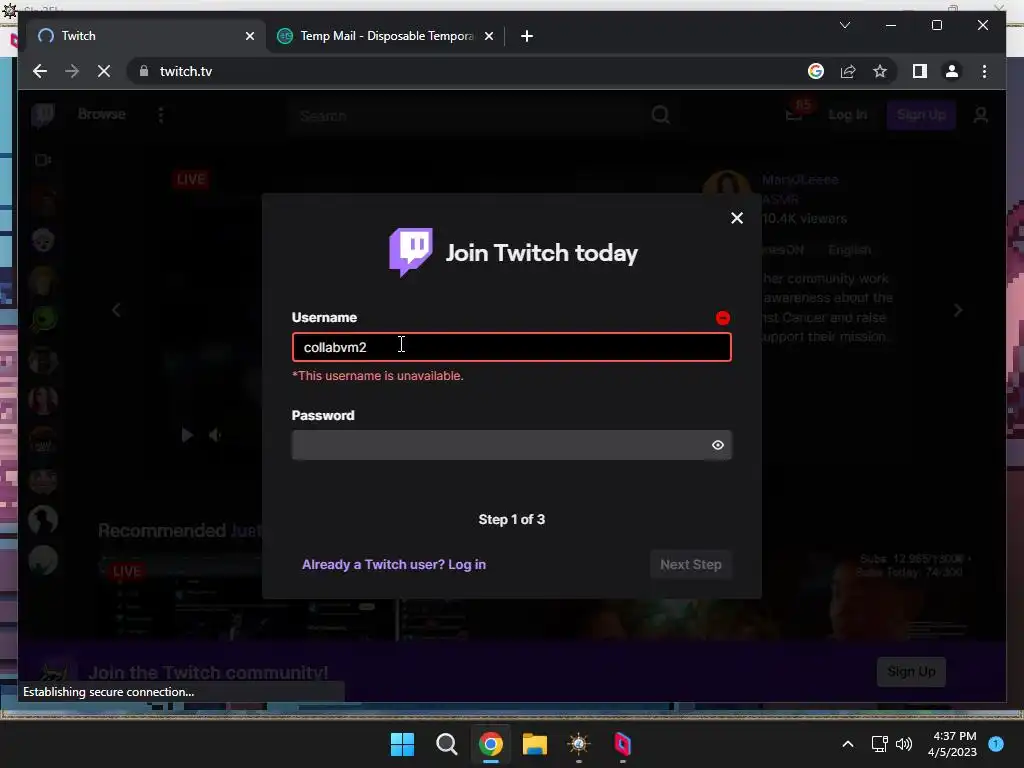Click Log In in Twitch header
Image resolution: width=1024 pixels, height=768 pixels.
tap(848, 115)
